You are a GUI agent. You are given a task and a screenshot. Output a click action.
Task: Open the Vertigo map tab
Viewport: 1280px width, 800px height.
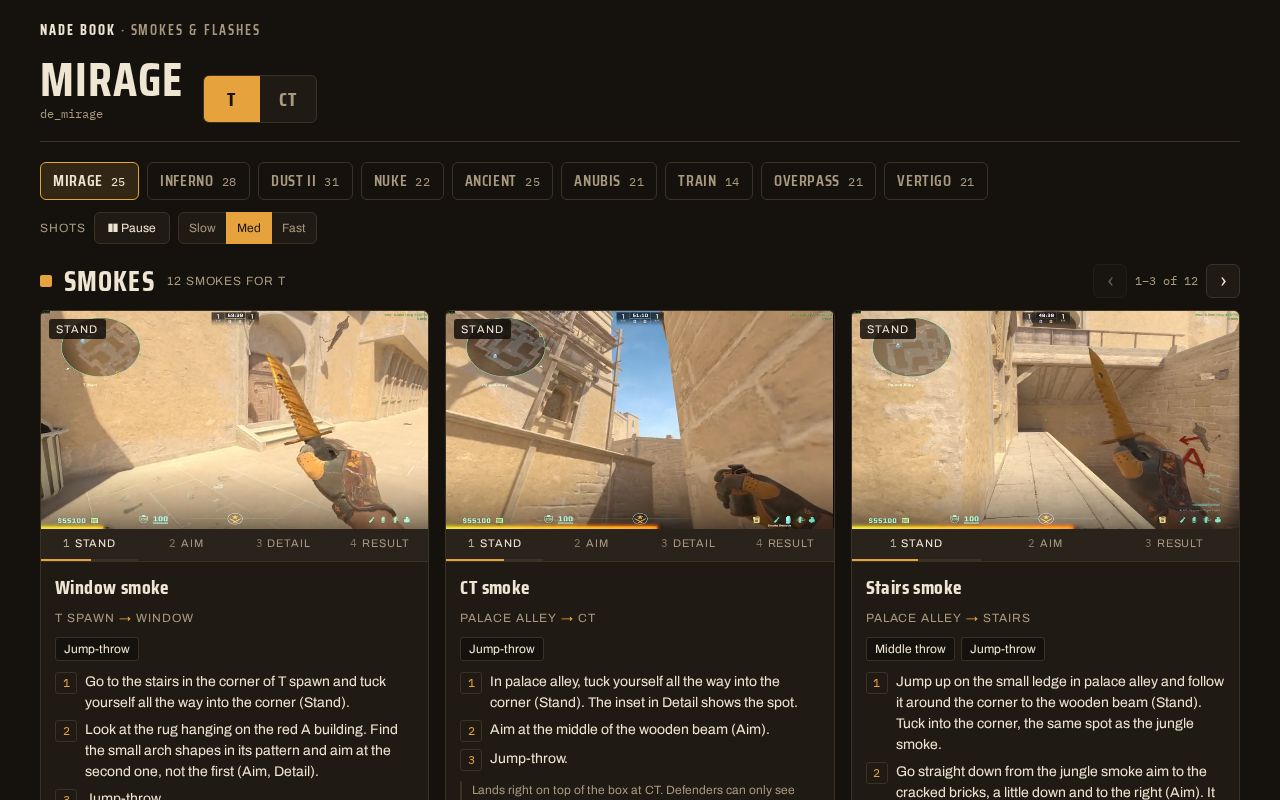[x=936, y=181]
